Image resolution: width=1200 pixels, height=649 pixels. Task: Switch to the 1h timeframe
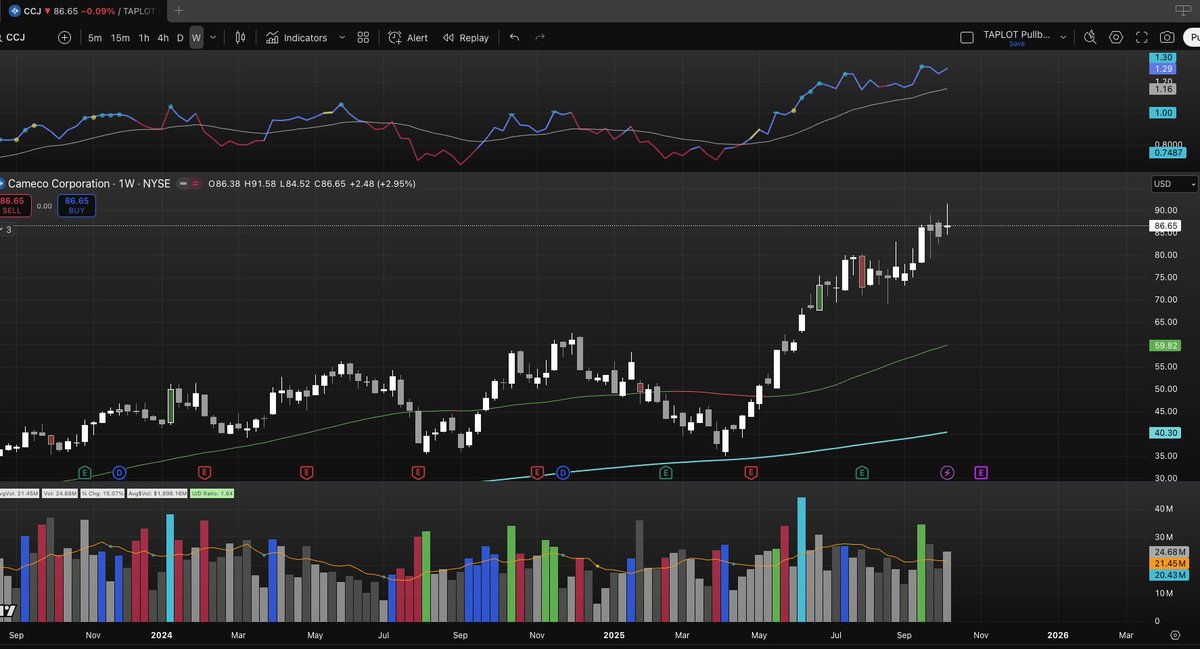[144, 38]
